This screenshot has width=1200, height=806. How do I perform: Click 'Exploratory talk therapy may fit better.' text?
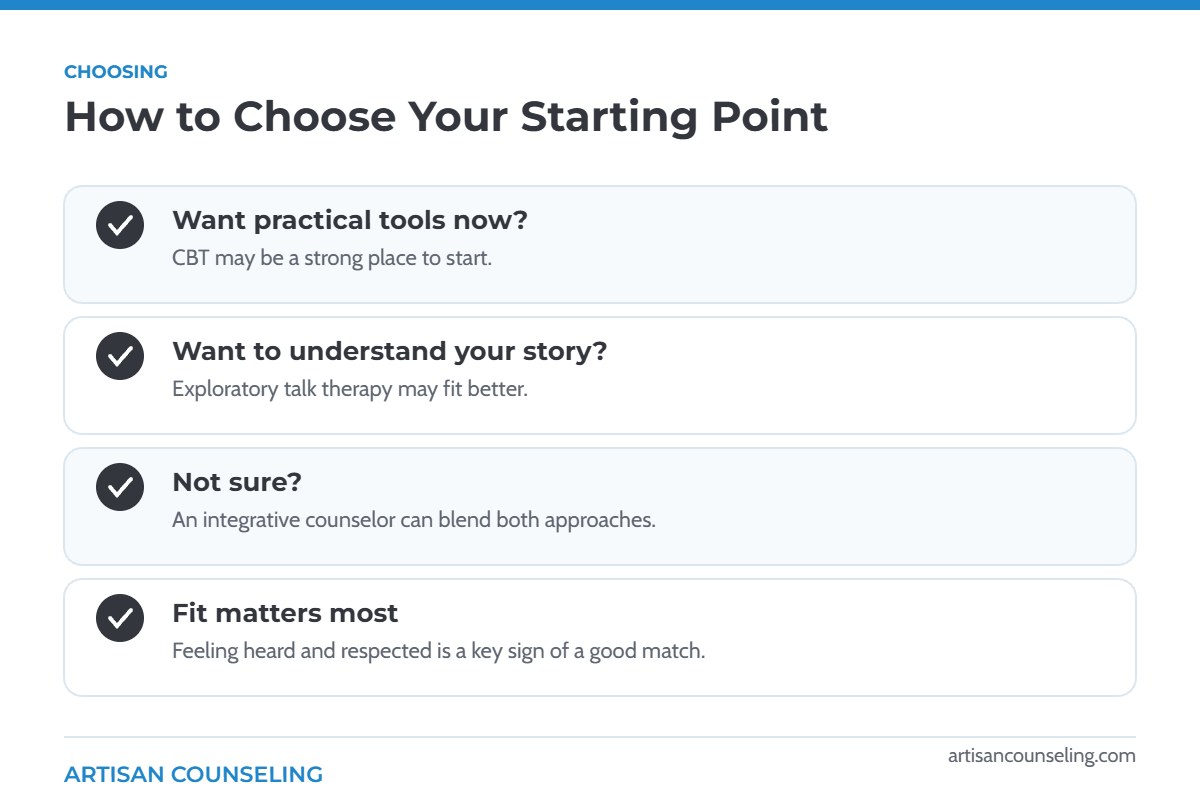[350, 389]
